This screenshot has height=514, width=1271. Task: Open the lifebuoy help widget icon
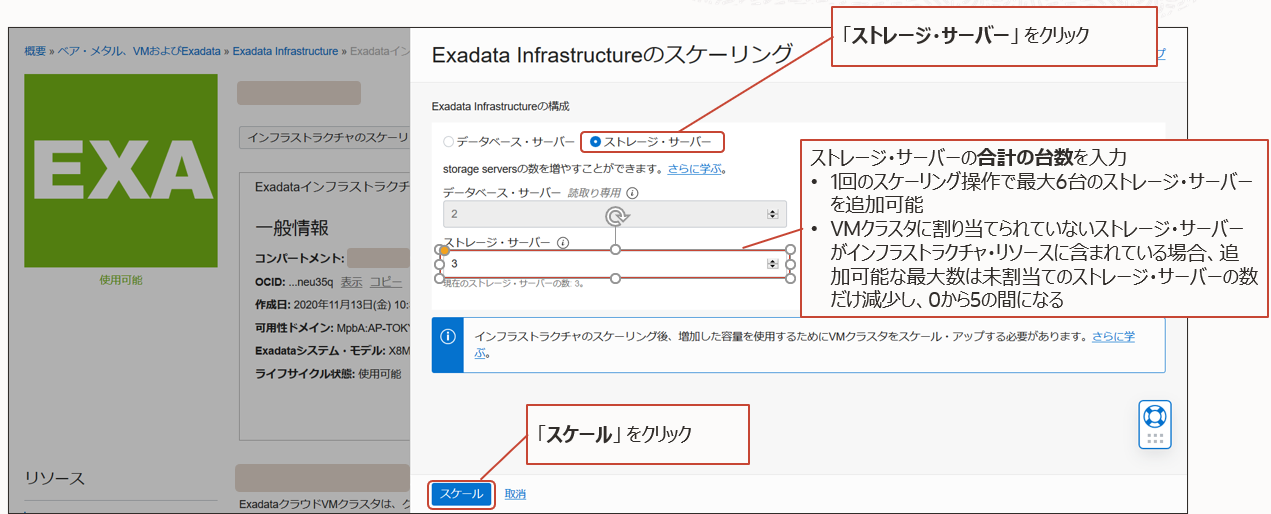pyautogui.click(x=1155, y=415)
